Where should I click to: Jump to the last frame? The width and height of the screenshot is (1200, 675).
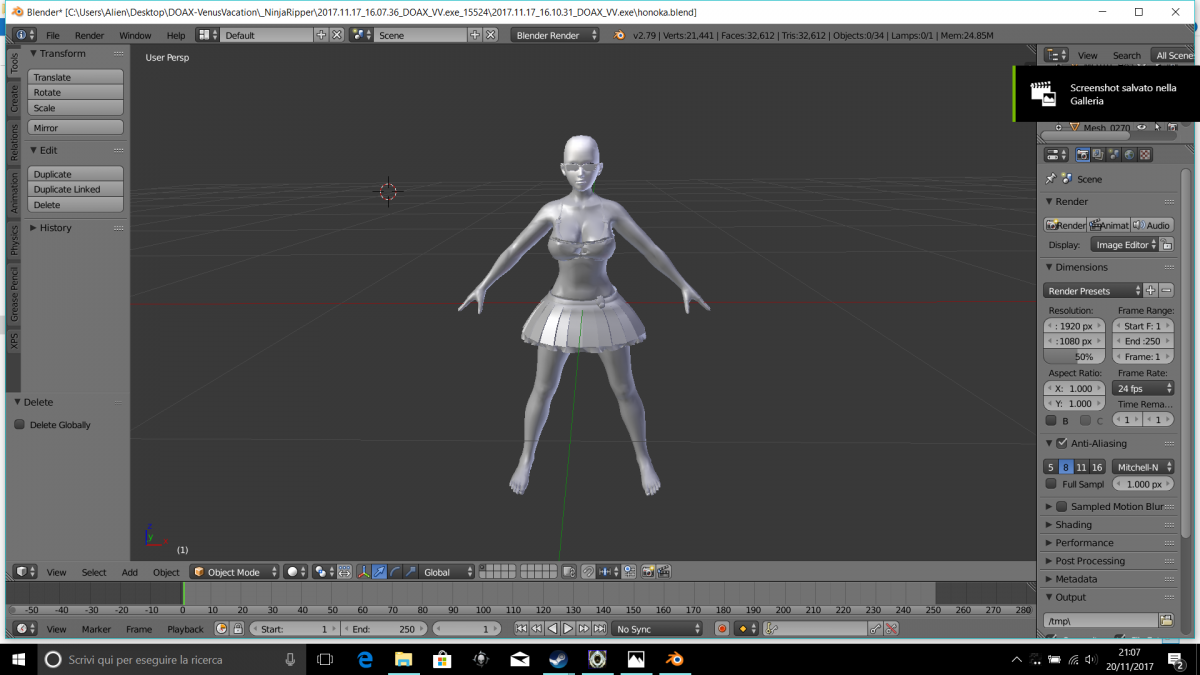pos(599,629)
